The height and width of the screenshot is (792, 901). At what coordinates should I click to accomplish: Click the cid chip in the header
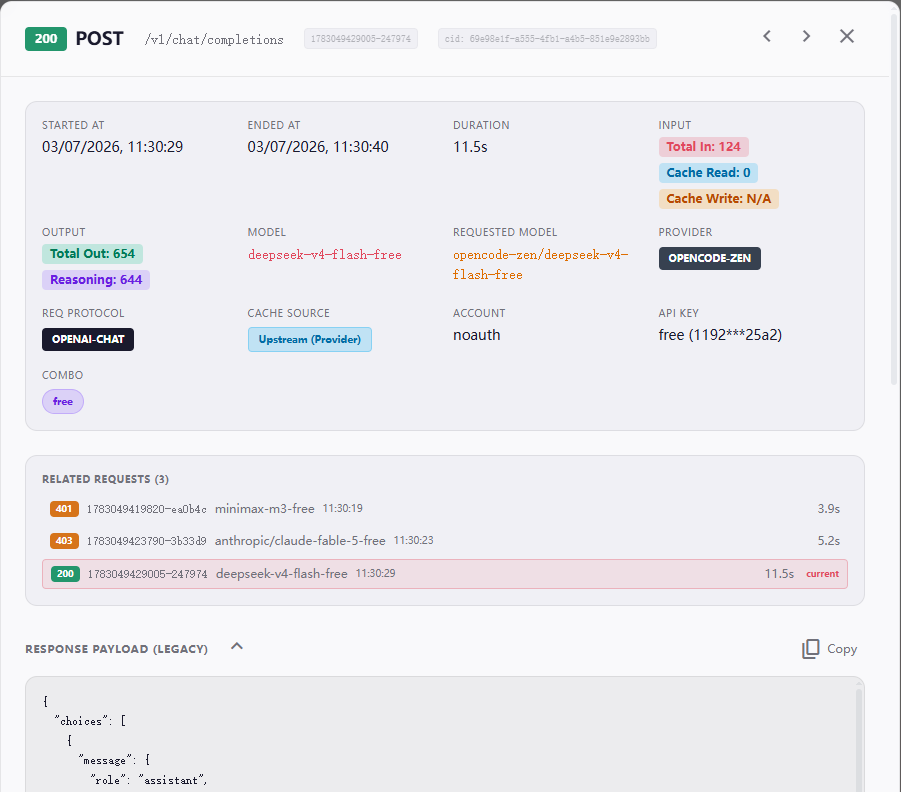pyautogui.click(x=547, y=39)
